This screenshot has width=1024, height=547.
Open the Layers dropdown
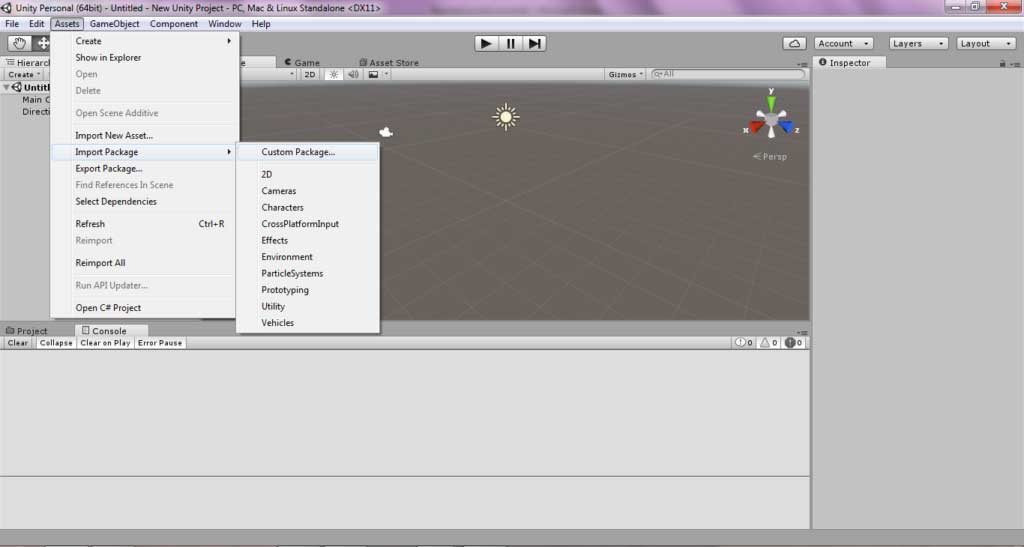tap(918, 44)
